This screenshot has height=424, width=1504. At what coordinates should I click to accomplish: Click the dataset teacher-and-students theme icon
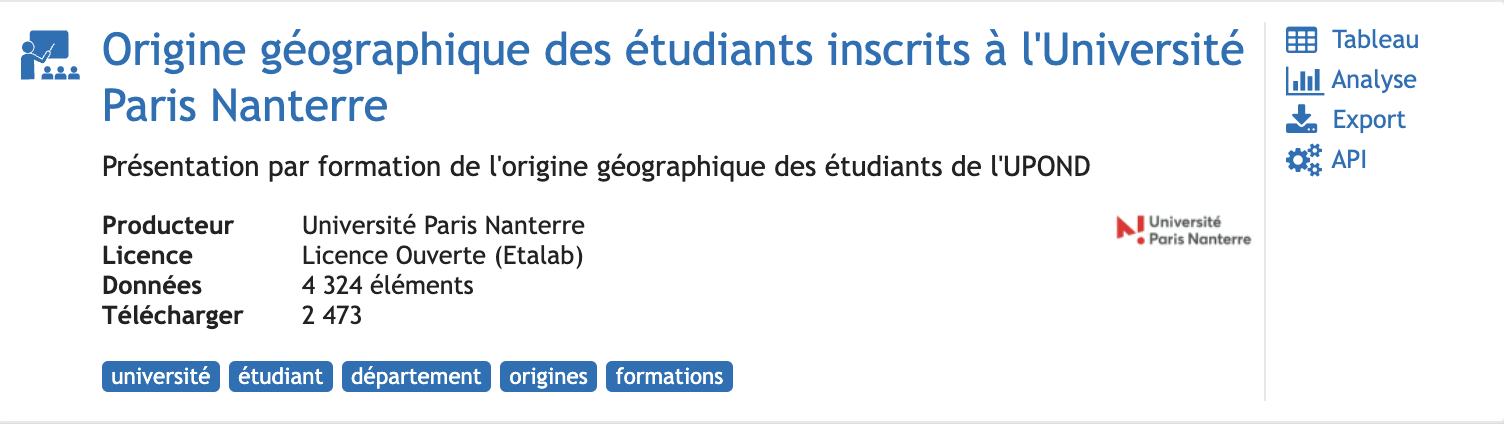(x=50, y=55)
